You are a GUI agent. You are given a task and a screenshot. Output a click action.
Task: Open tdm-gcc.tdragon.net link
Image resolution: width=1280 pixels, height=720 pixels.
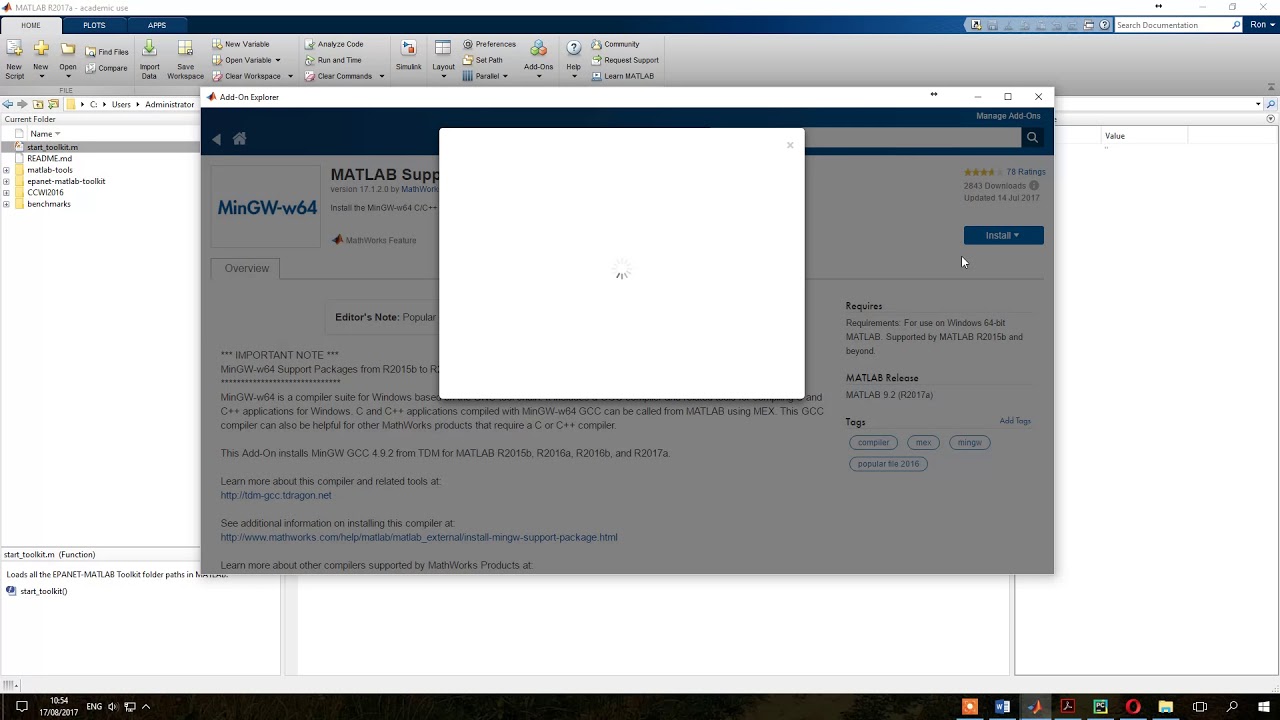pyautogui.click(x=276, y=495)
